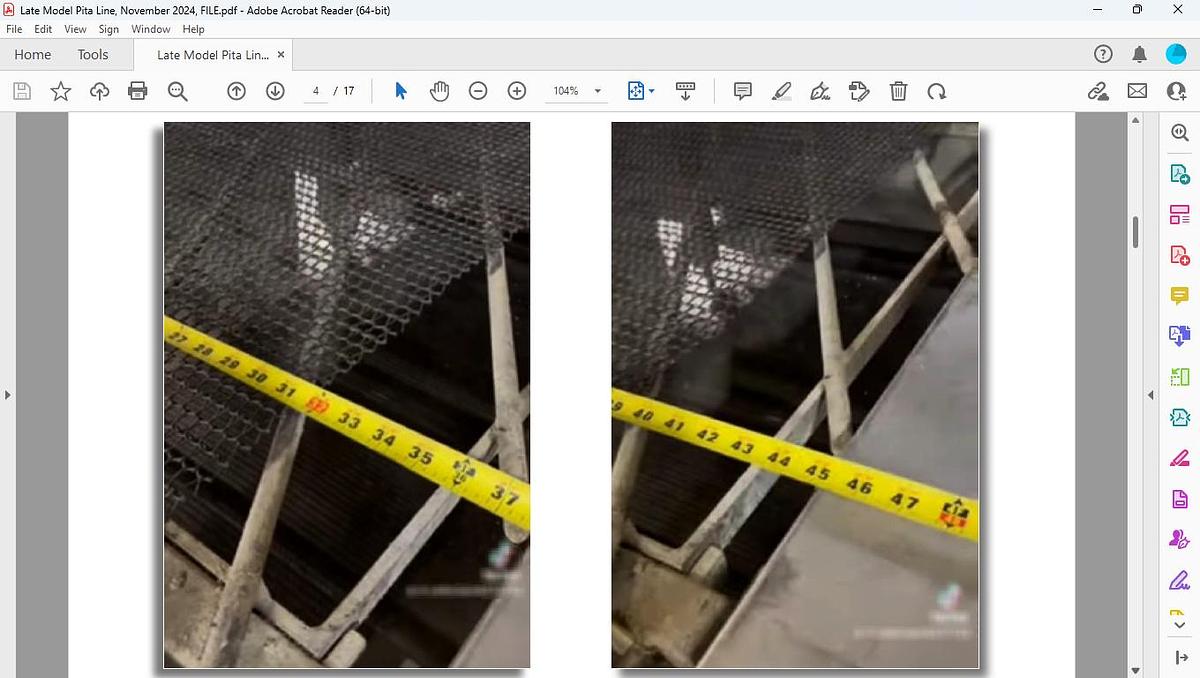Image resolution: width=1200 pixels, height=678 pixels.
Task: Select the Hand pan tool
Action: point(440,91)
